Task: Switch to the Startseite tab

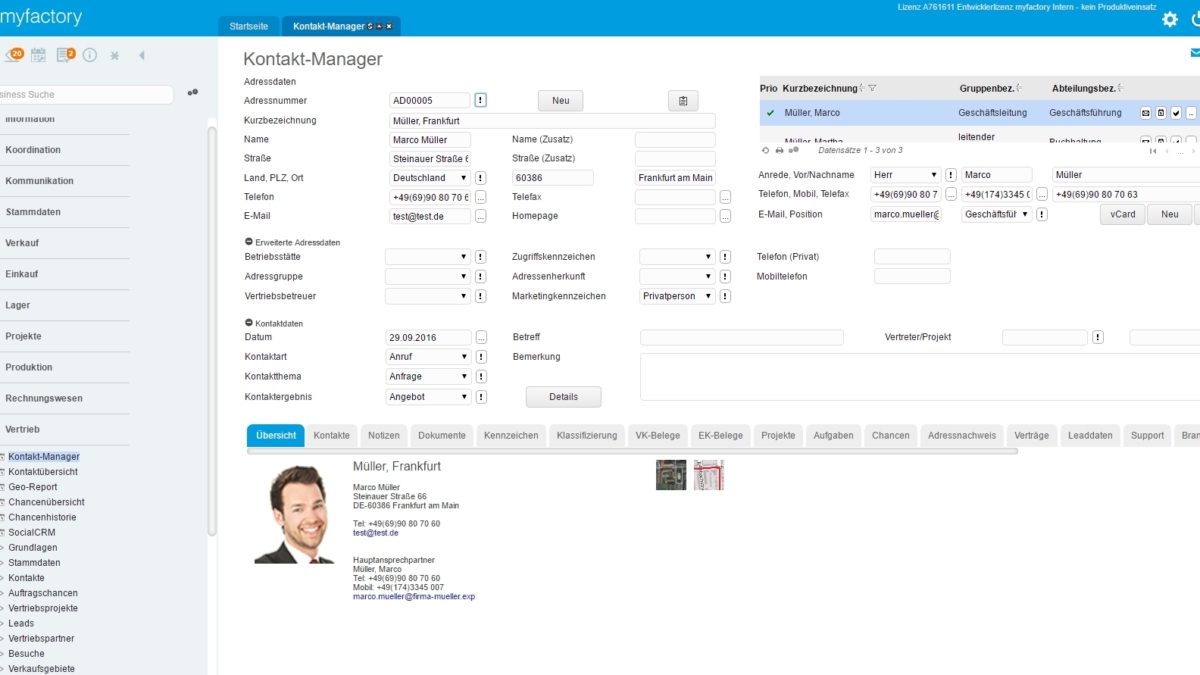Action: 248,25
